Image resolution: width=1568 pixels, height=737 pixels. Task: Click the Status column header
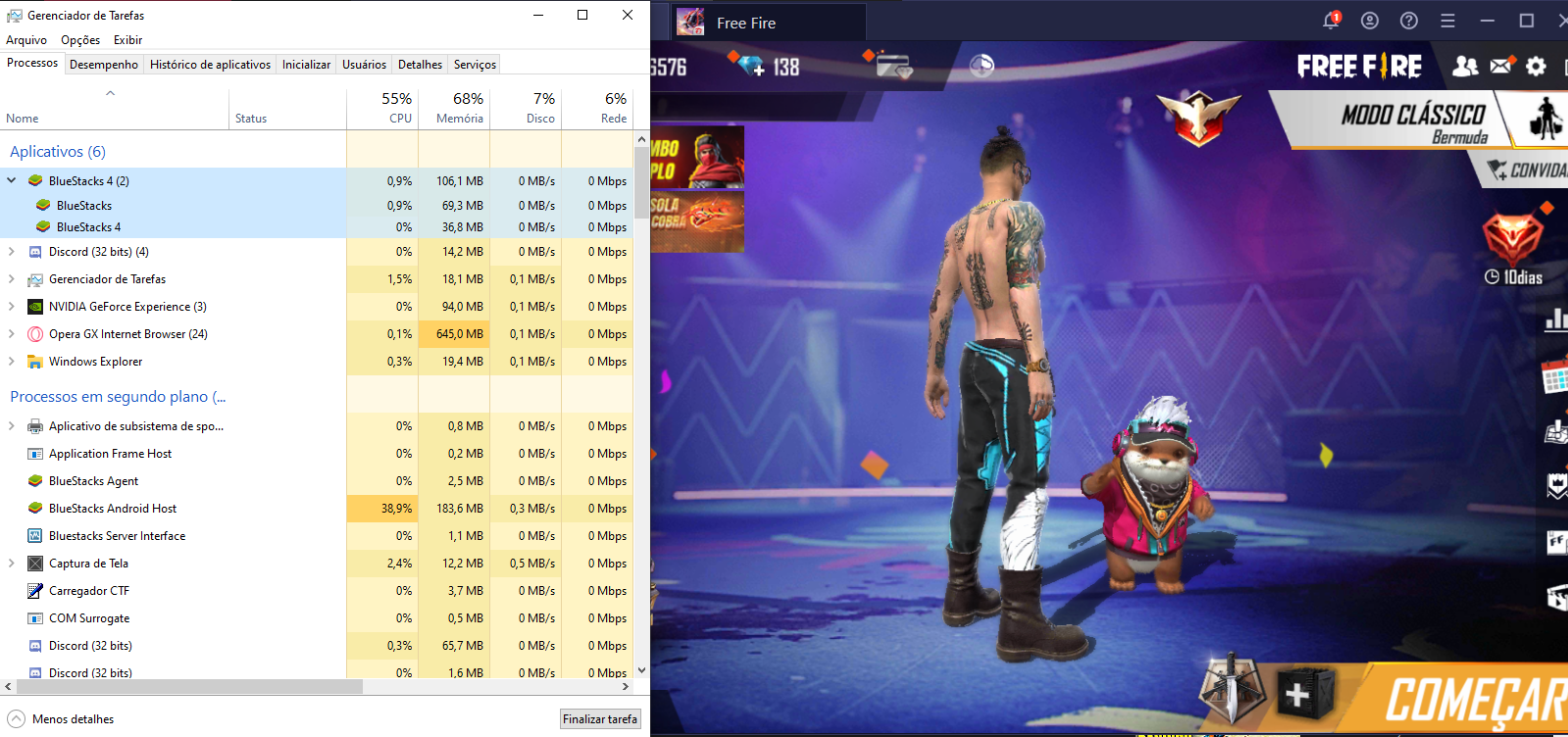point(287,108)
